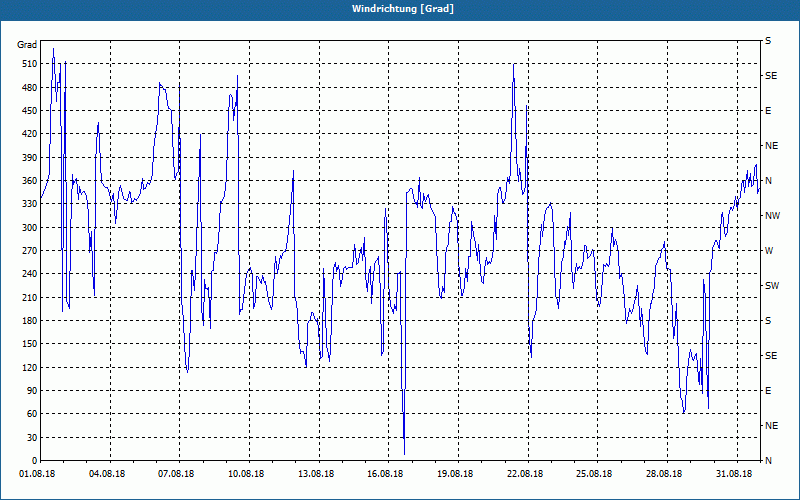Viewport: 800px width, 500px height.
Task: Click the chart title 'Windrichtung [Grad]'
Action: click(403, 9)
